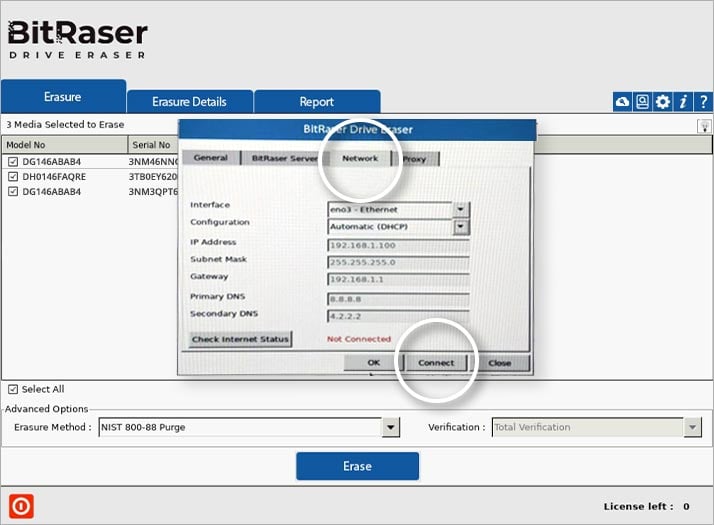Toggle the Select All checkbox
This screenshot has height=525, width=714.
click(x=13, y=389)
